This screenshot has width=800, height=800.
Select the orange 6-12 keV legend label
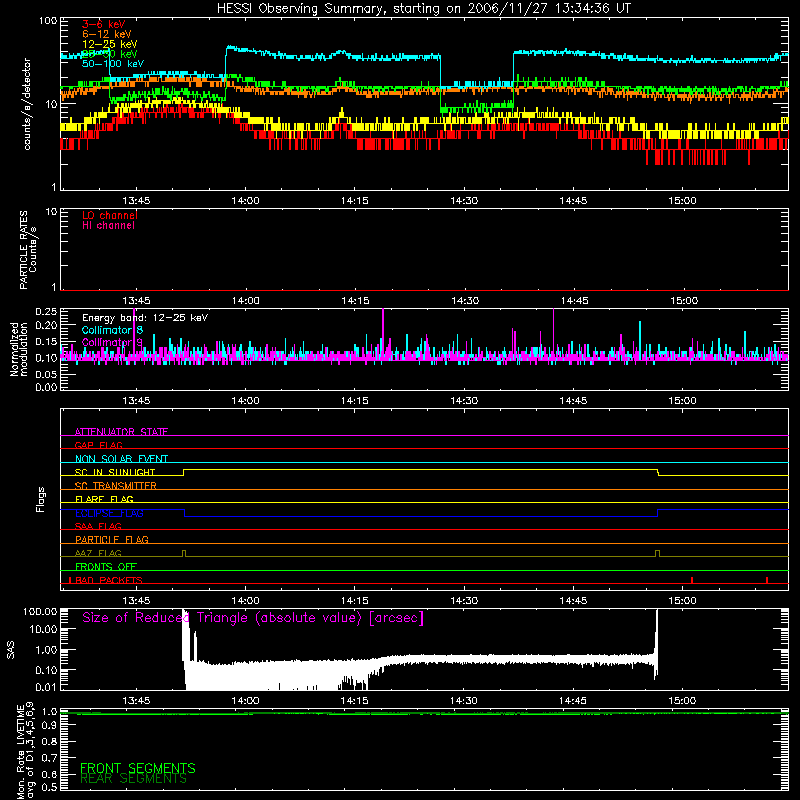[107, 34]
